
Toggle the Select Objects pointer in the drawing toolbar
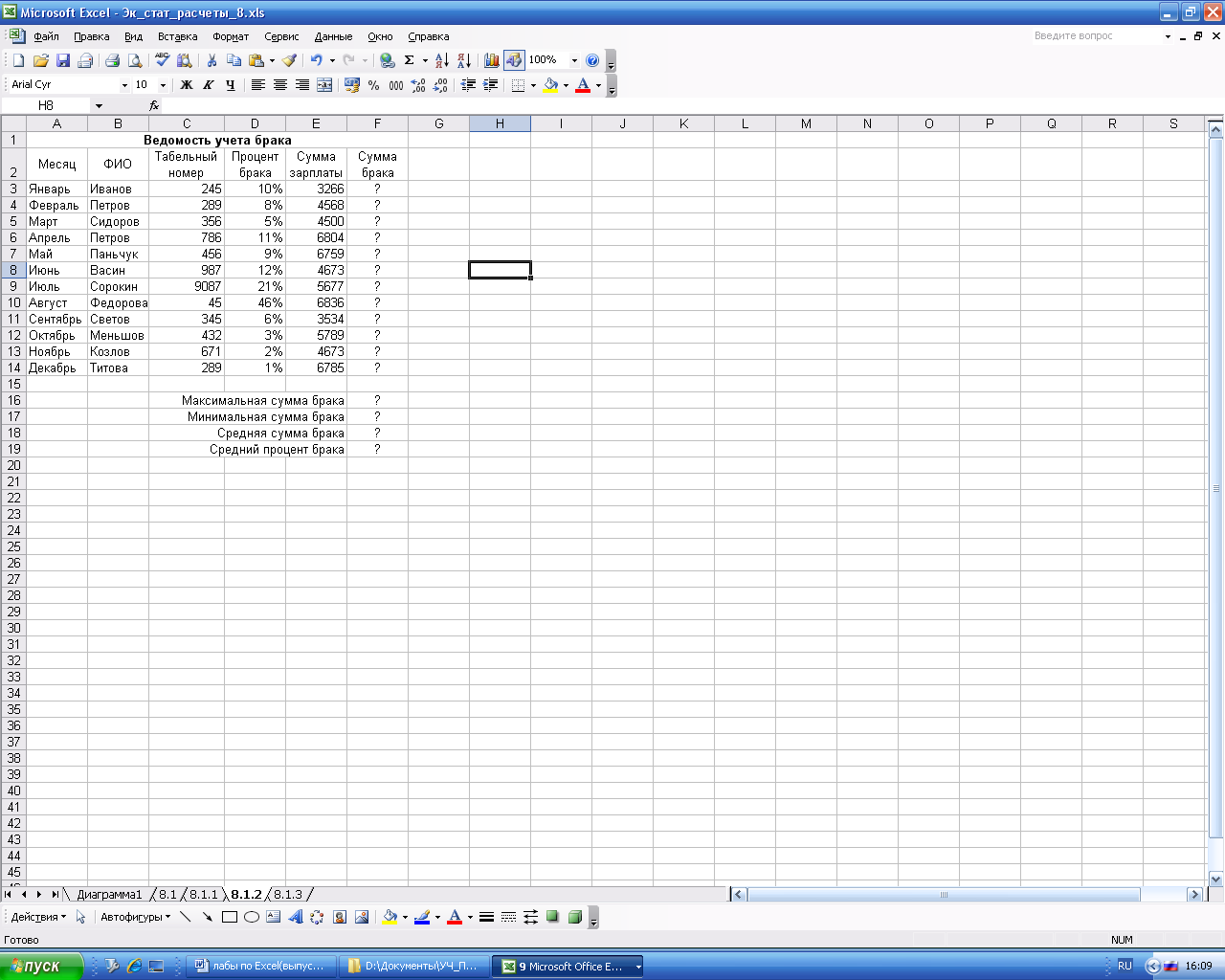[81, 917]
